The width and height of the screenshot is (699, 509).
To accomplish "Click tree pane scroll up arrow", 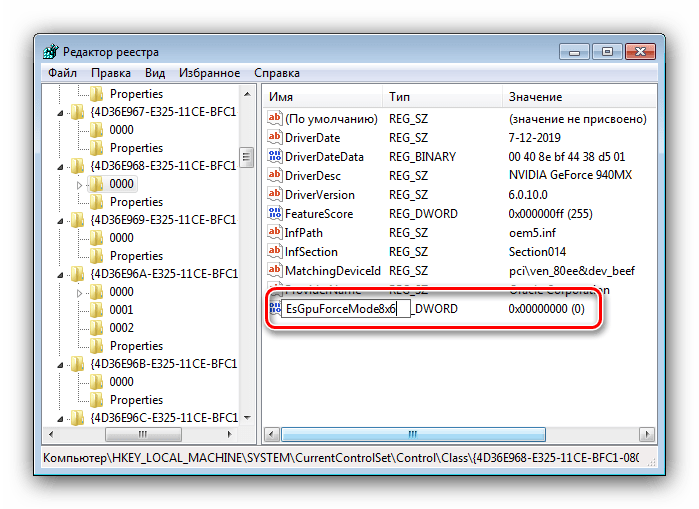I will pyautogui.click(x=247, y=94).
